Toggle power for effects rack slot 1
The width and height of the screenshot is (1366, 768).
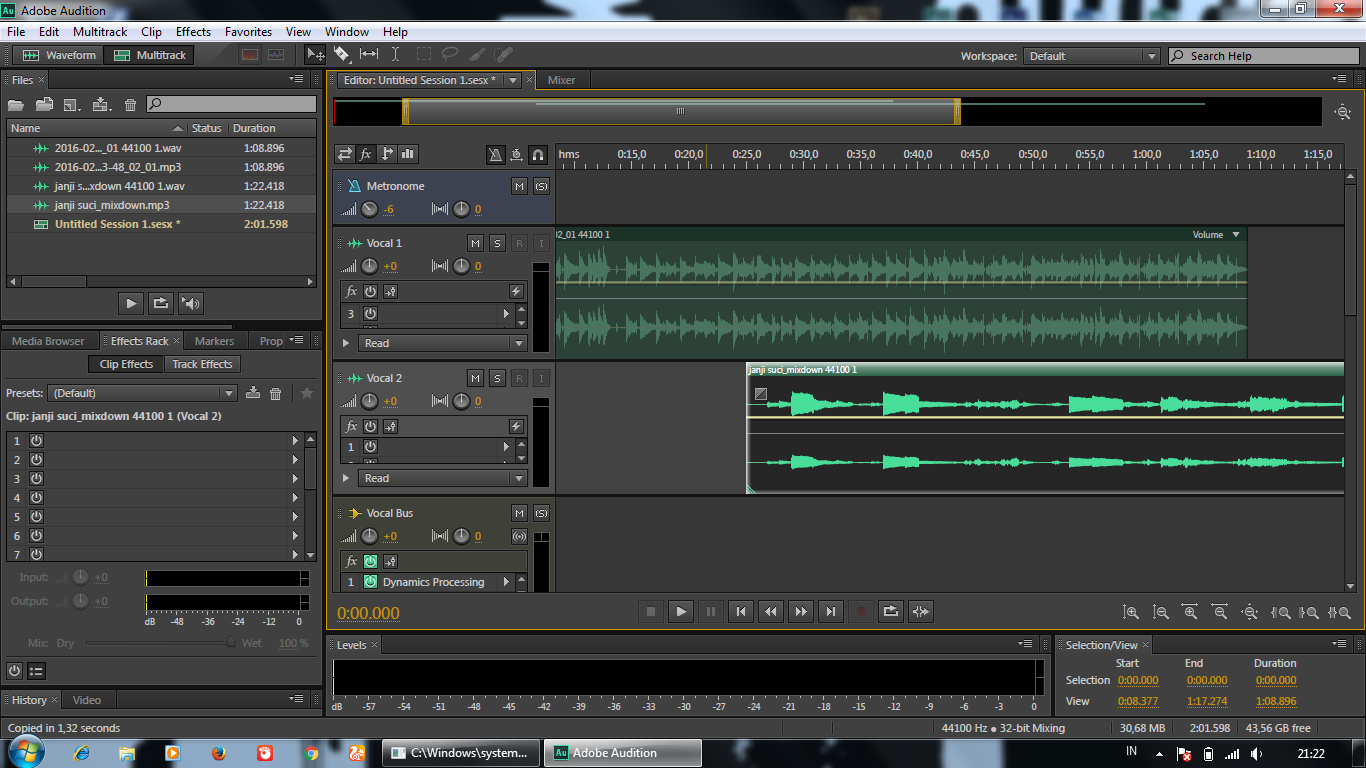(36, 441)
